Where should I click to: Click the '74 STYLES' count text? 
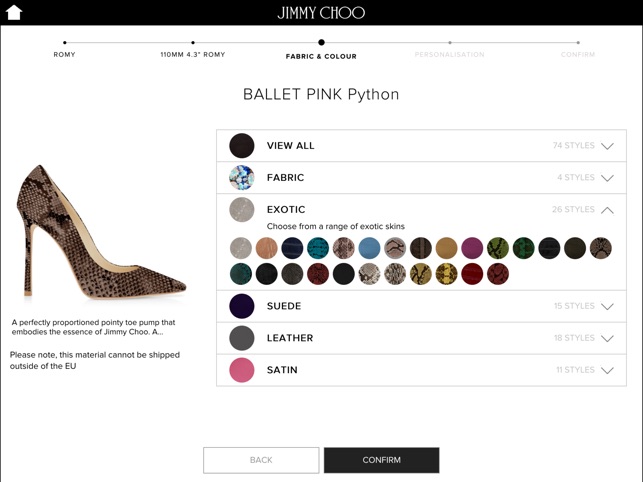574,146
